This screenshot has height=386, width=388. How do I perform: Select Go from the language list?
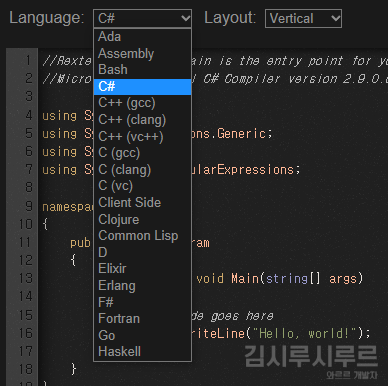tap(142, 335)
